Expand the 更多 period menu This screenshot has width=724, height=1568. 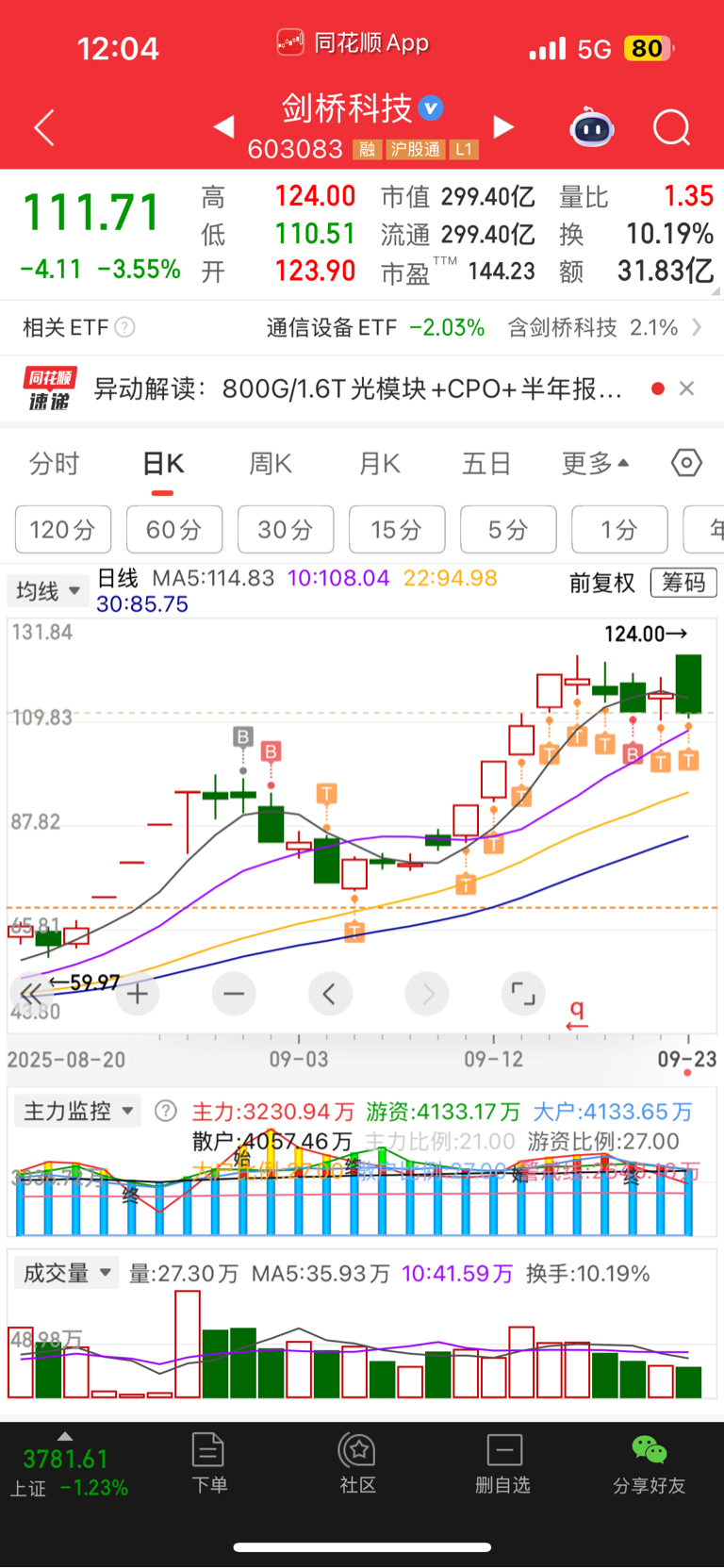(x=595, y=463)
